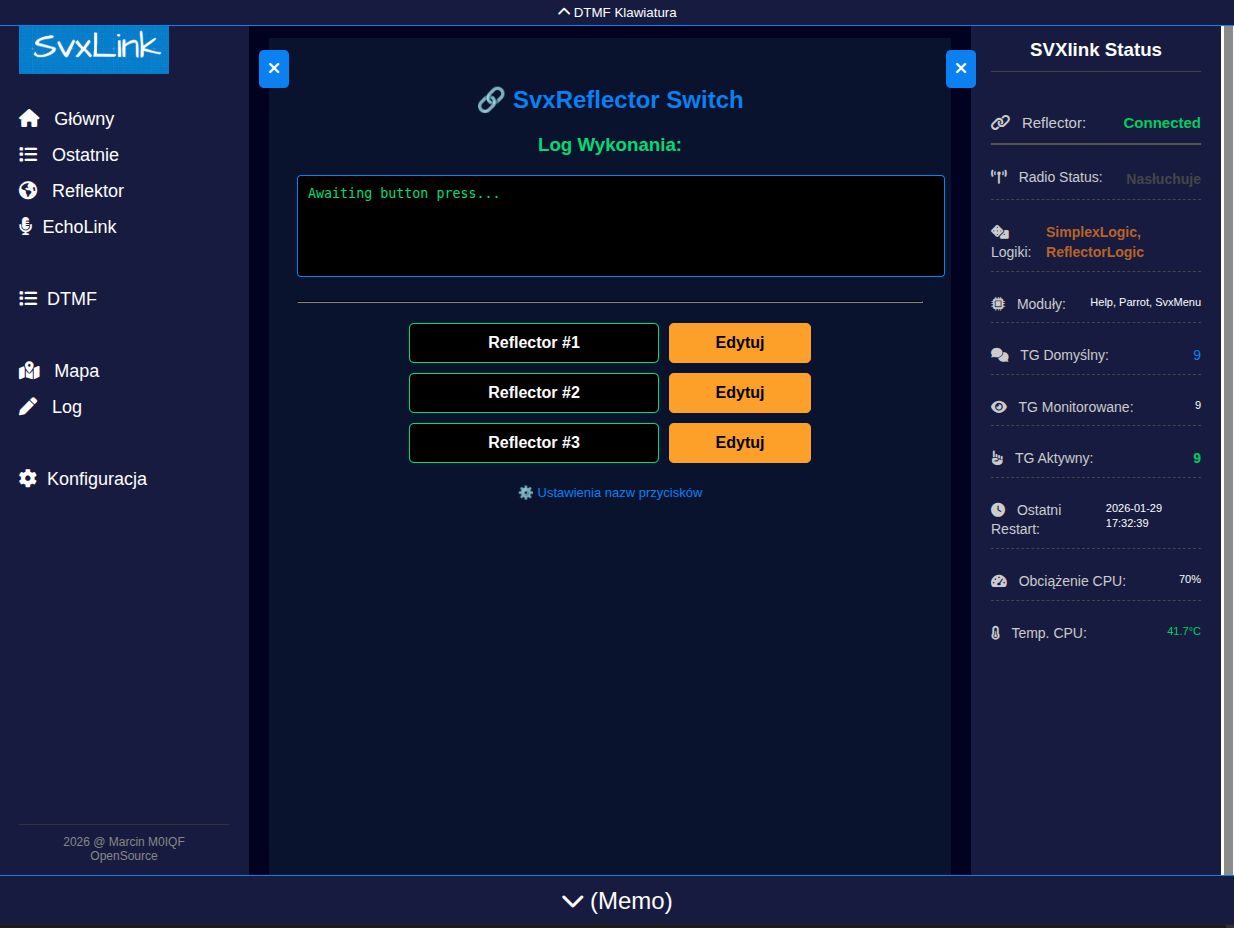Click the gear icon beside Konfiguracja
Screen dimensions: 1234x928
[x=28, y=479]
